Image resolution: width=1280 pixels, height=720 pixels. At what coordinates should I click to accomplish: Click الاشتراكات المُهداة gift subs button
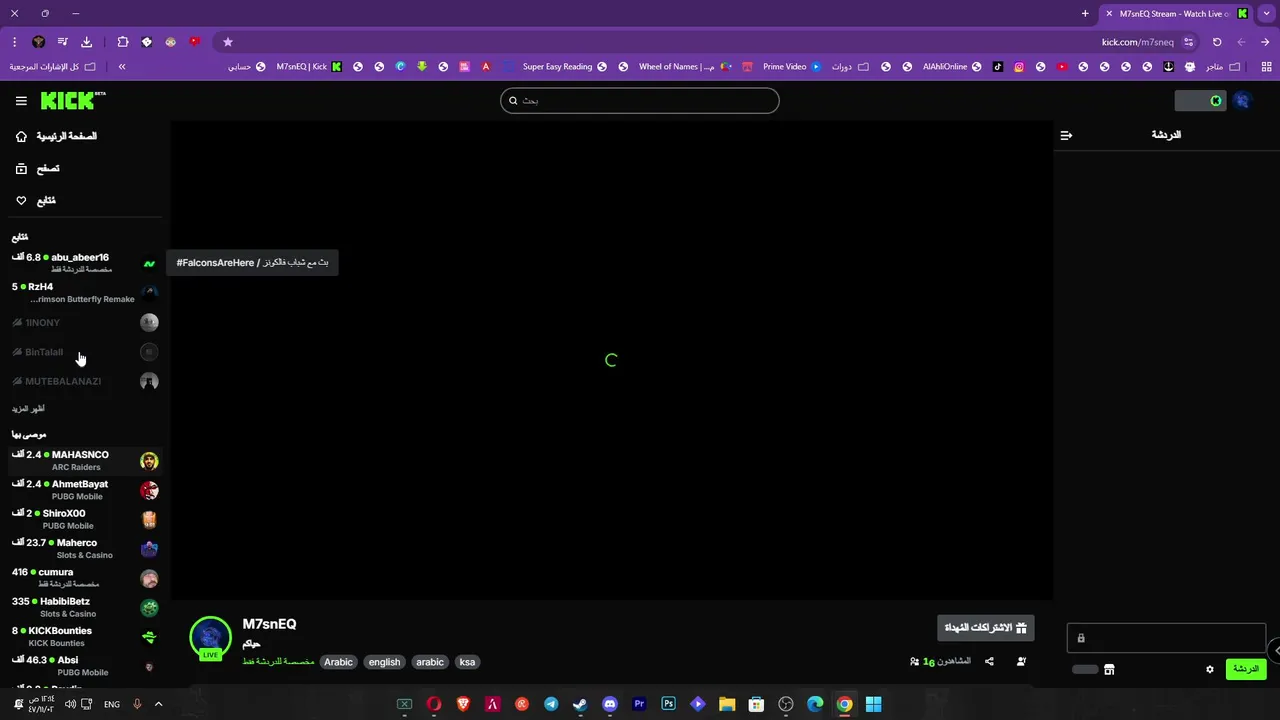tap(986, 628)
